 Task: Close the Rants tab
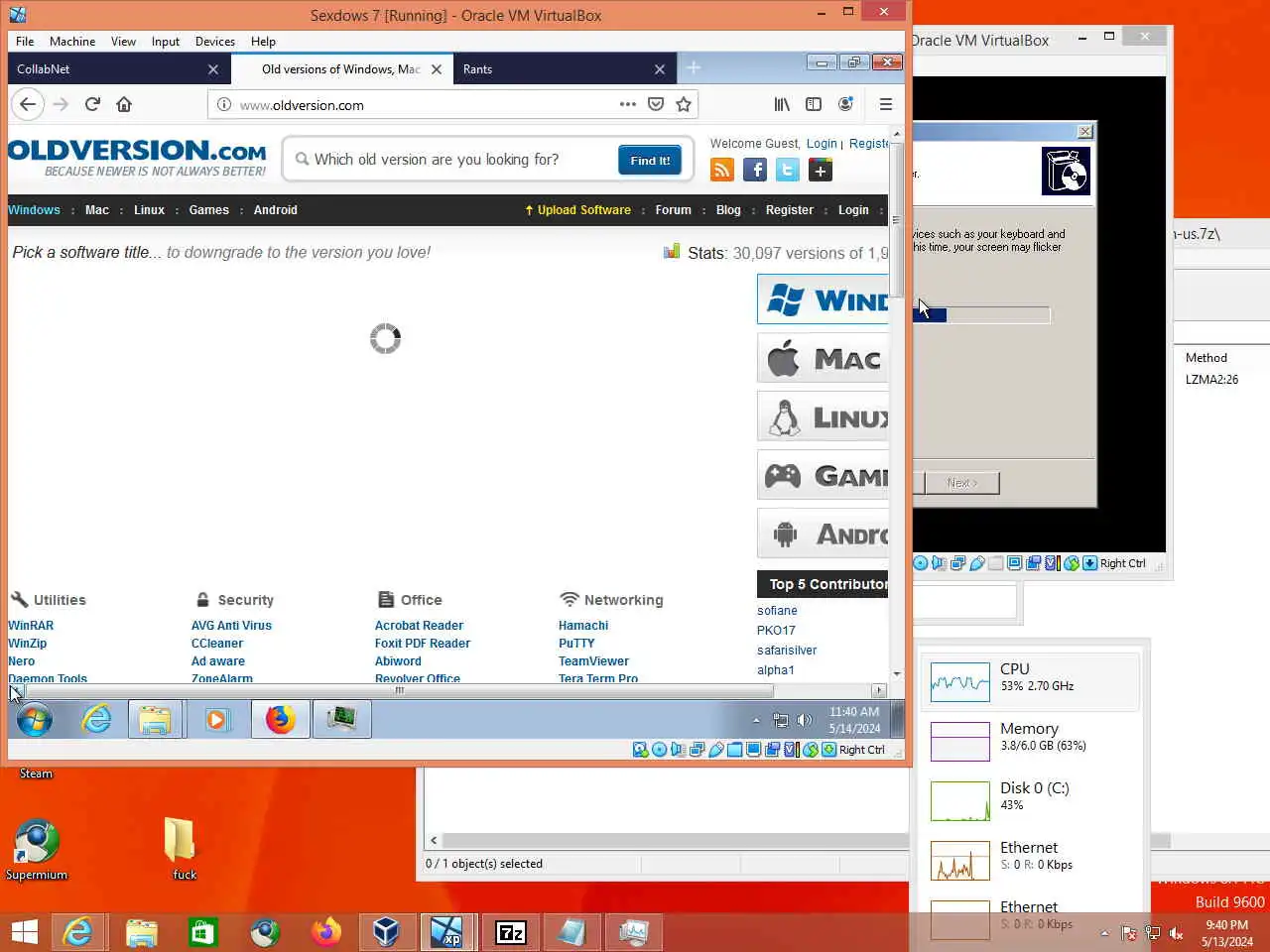coord(660,69)
